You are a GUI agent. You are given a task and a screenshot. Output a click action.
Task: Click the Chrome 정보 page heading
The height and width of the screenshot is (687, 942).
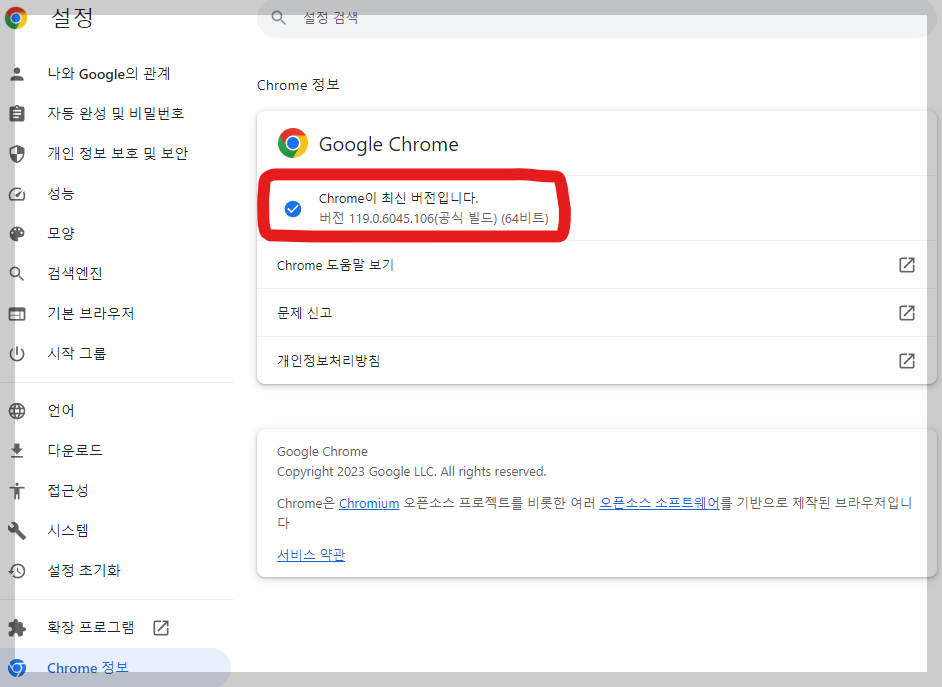pos(298,85)
